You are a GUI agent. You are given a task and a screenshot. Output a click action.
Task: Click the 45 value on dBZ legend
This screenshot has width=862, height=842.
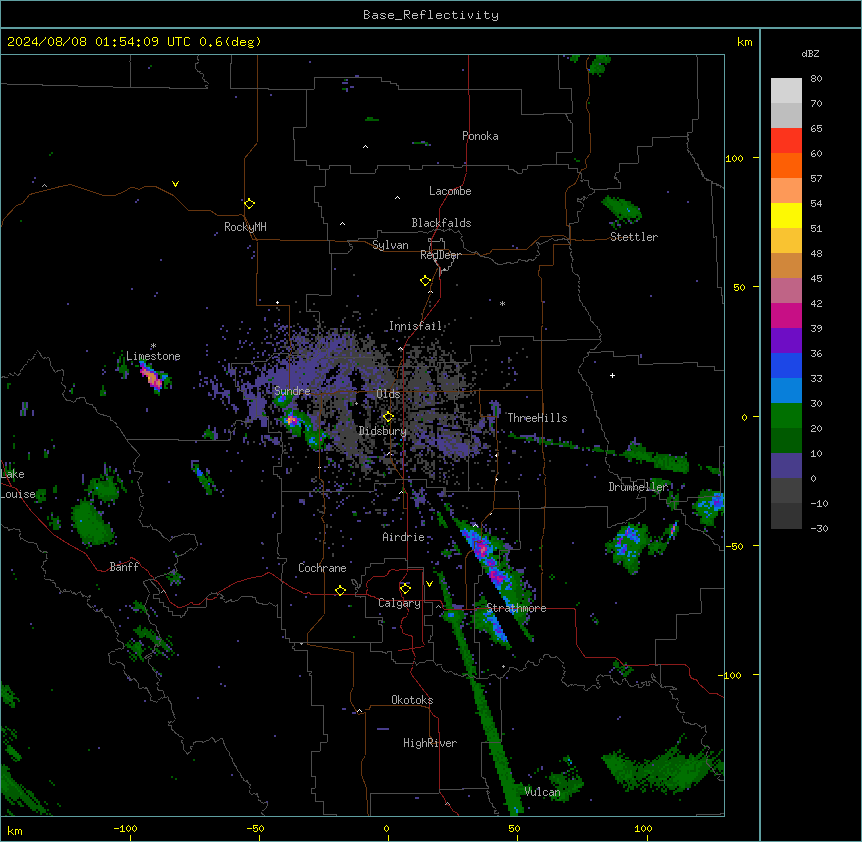pyautogui.click(x=816, y=279)
